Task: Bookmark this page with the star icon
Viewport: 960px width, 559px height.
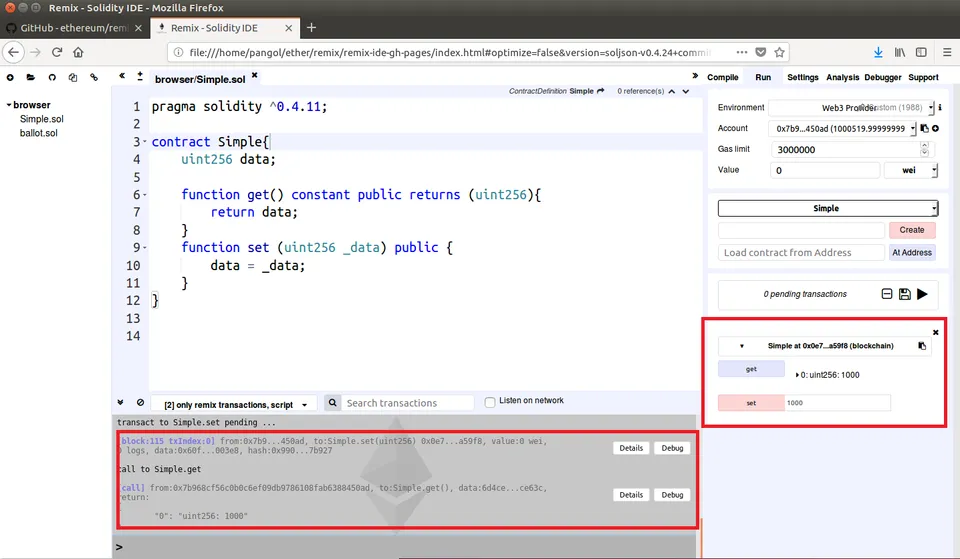Action: coord(779,52)
